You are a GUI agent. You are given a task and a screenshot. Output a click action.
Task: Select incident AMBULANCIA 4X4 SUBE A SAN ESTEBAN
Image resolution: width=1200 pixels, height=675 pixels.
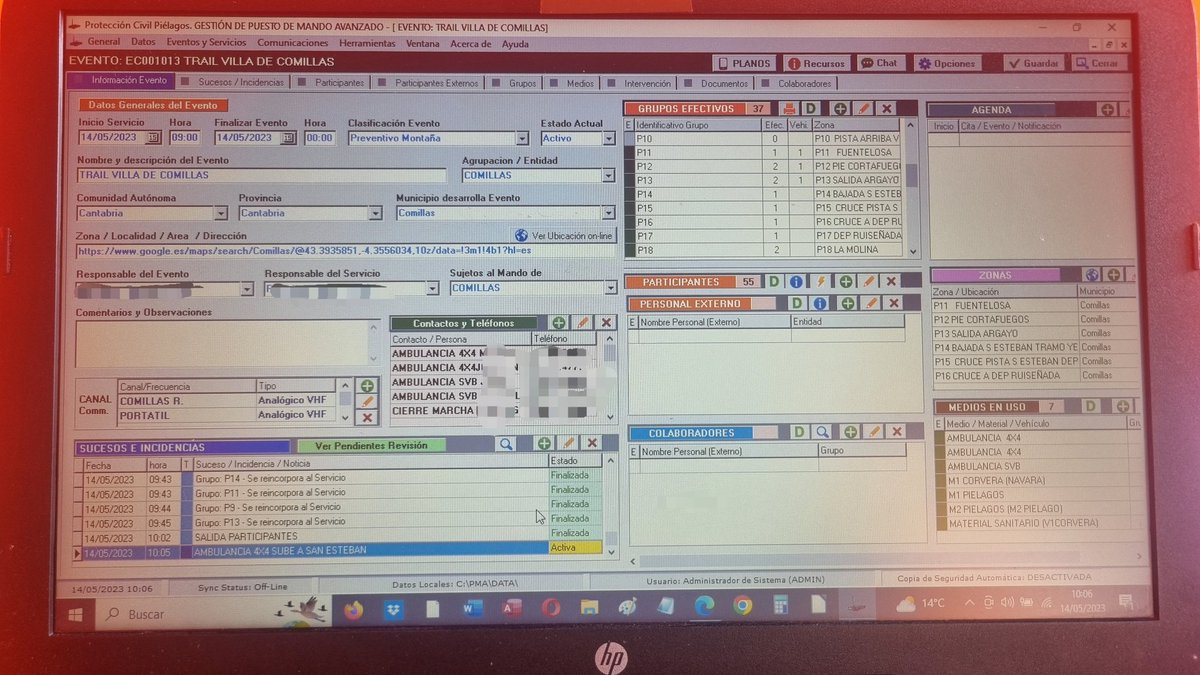pos(340,550)
